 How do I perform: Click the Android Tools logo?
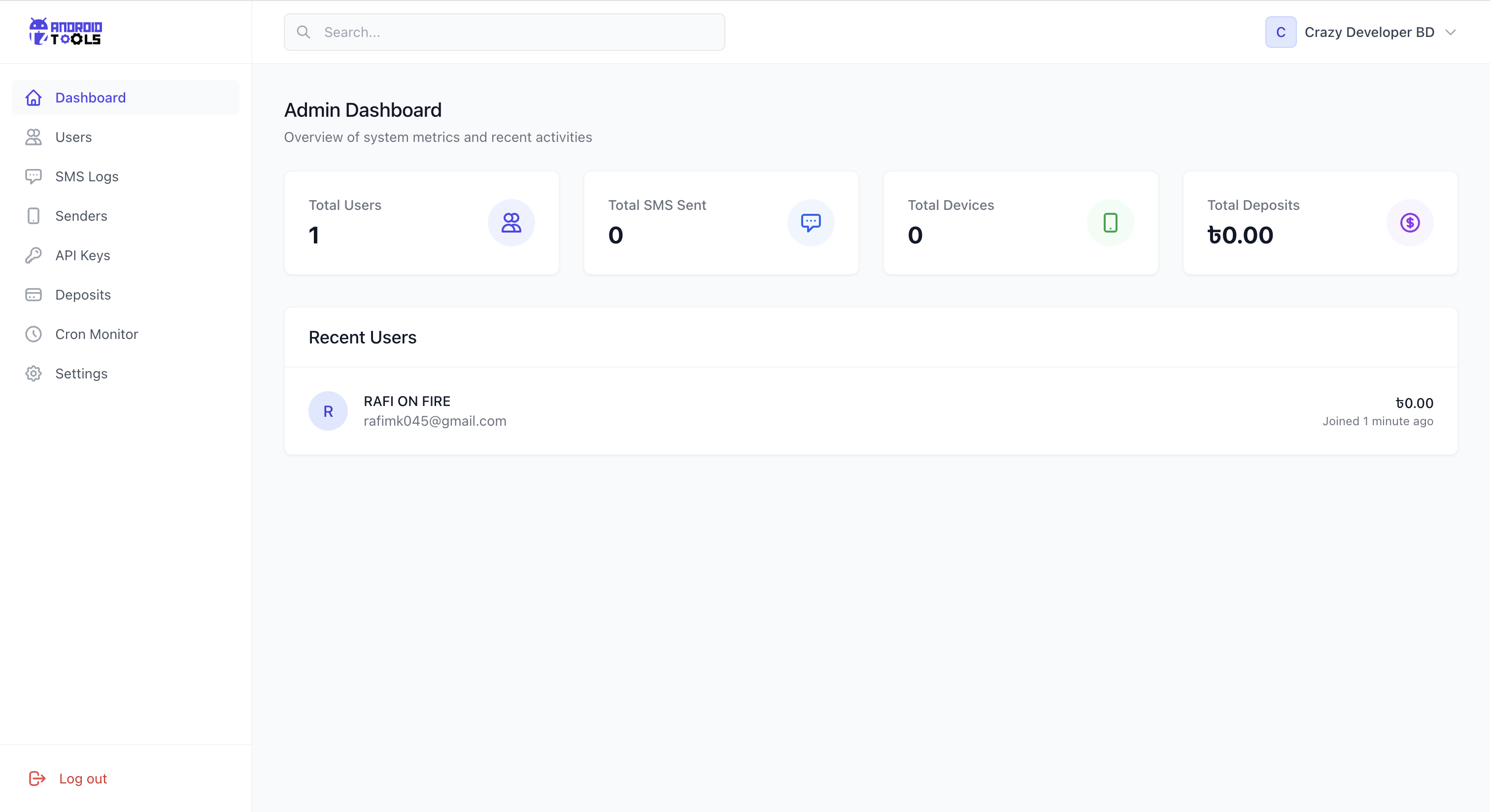66,31
